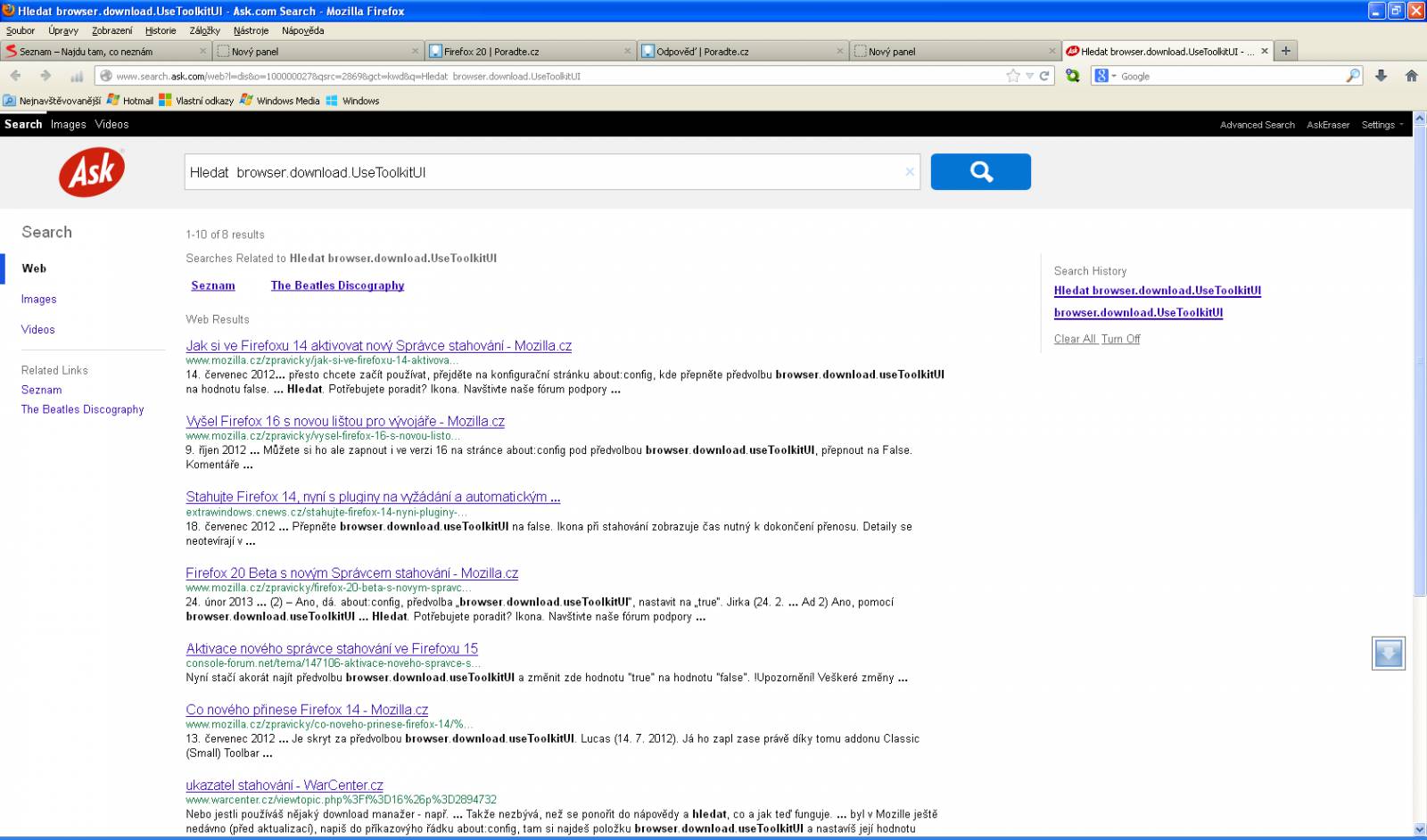Image resolution: width=1427 pixels, height=840 pixels.
Task: Click the Ask logo
Action: (92, 172)
